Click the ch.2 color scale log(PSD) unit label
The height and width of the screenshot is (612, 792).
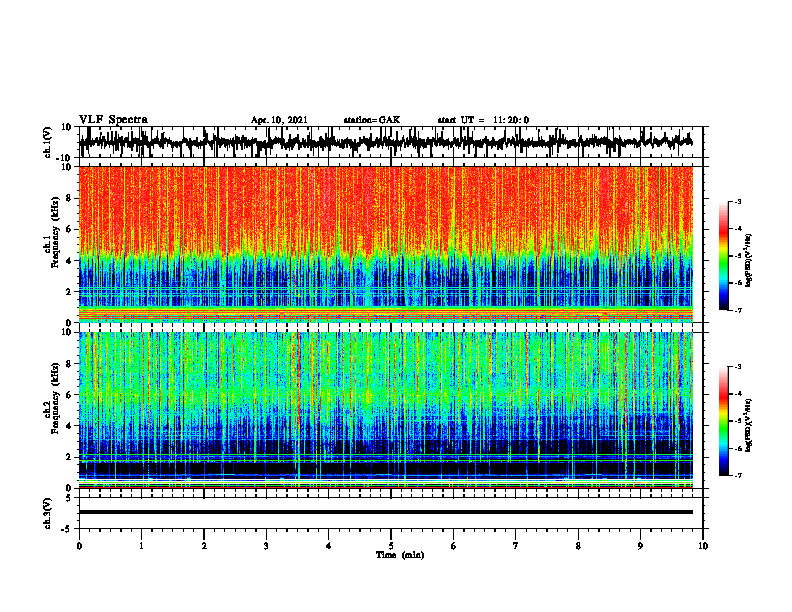point(749,425)
